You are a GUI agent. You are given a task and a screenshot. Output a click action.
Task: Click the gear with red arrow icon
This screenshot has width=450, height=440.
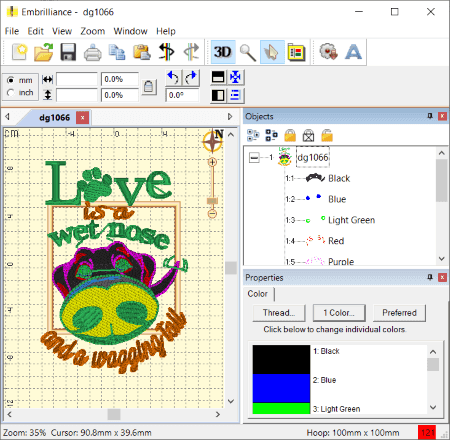[328, 52]
